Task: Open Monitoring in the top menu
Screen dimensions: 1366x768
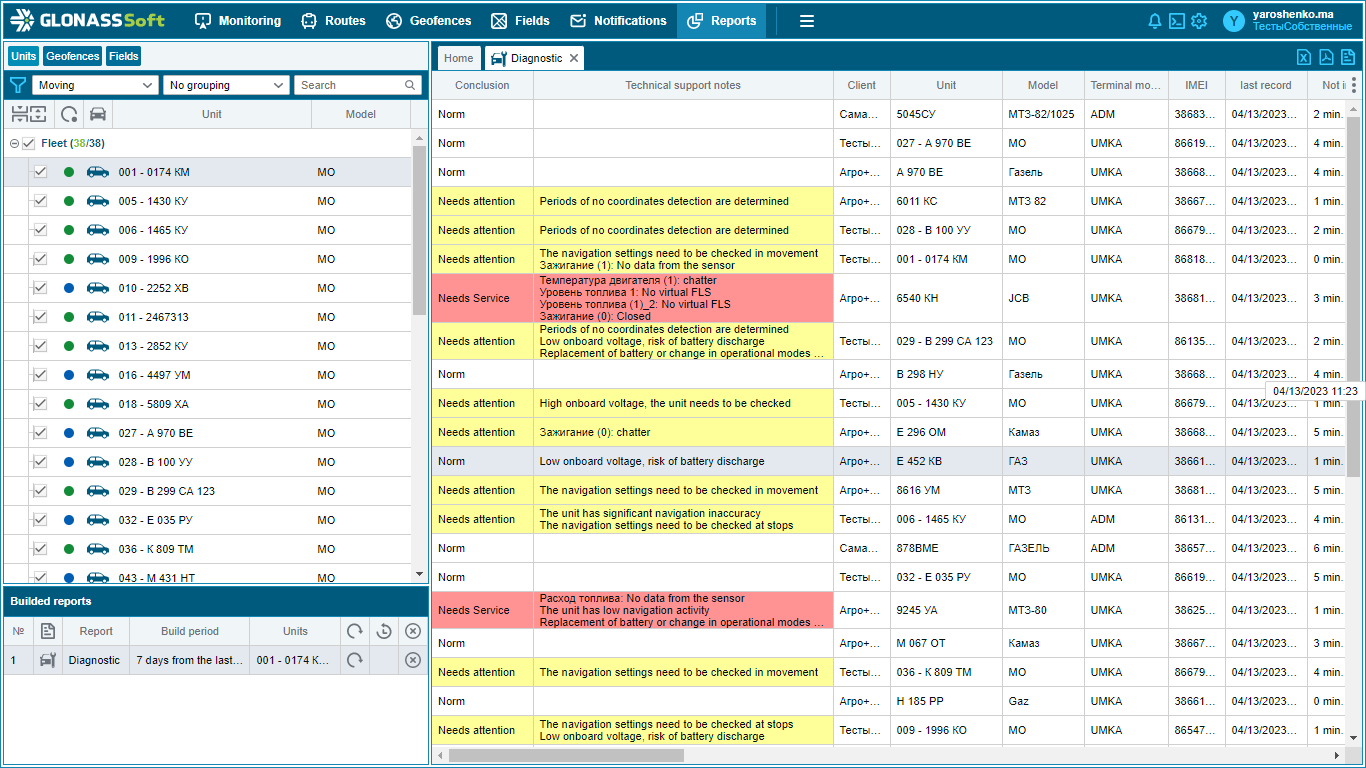Action: pos(238,21)
